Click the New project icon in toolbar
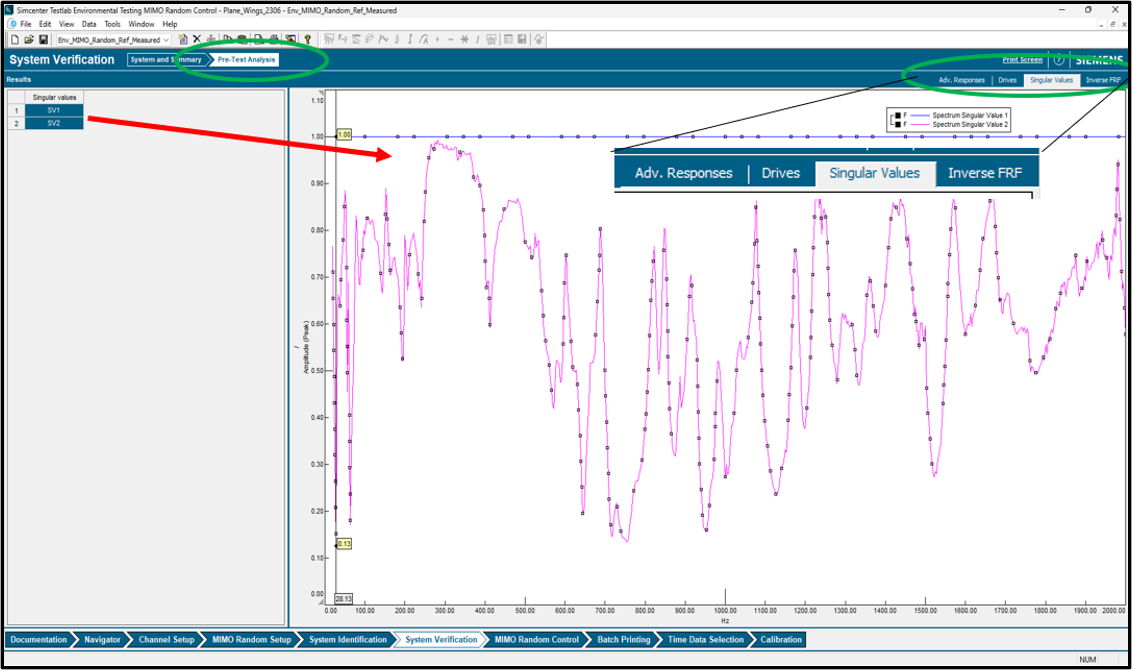 pos(15,39)
